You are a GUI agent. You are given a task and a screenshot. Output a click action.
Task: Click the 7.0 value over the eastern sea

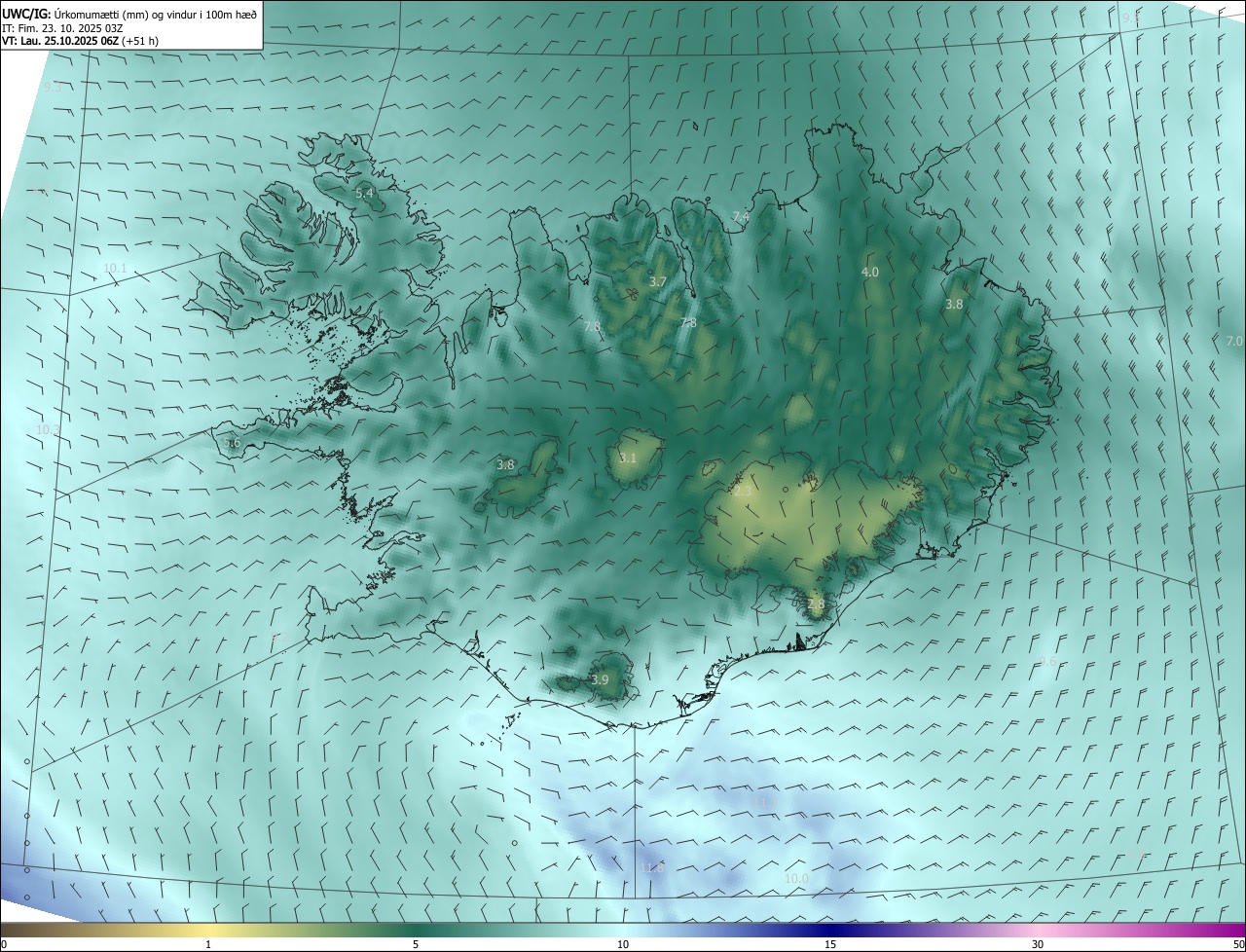(1234, 342)
